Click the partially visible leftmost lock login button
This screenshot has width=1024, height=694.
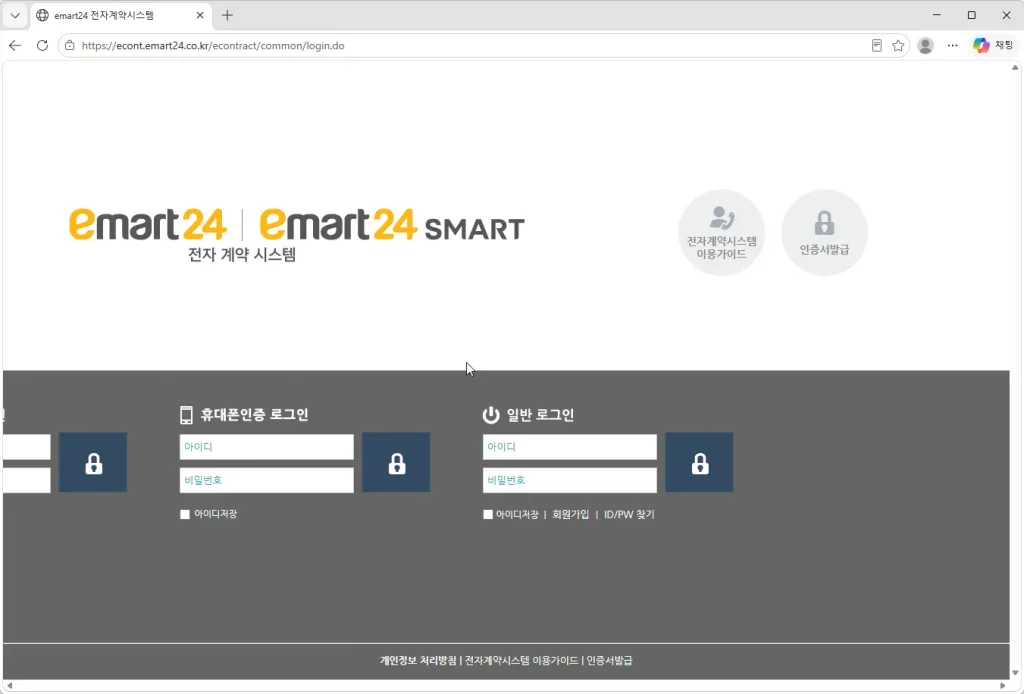click(x=93, y=462)
